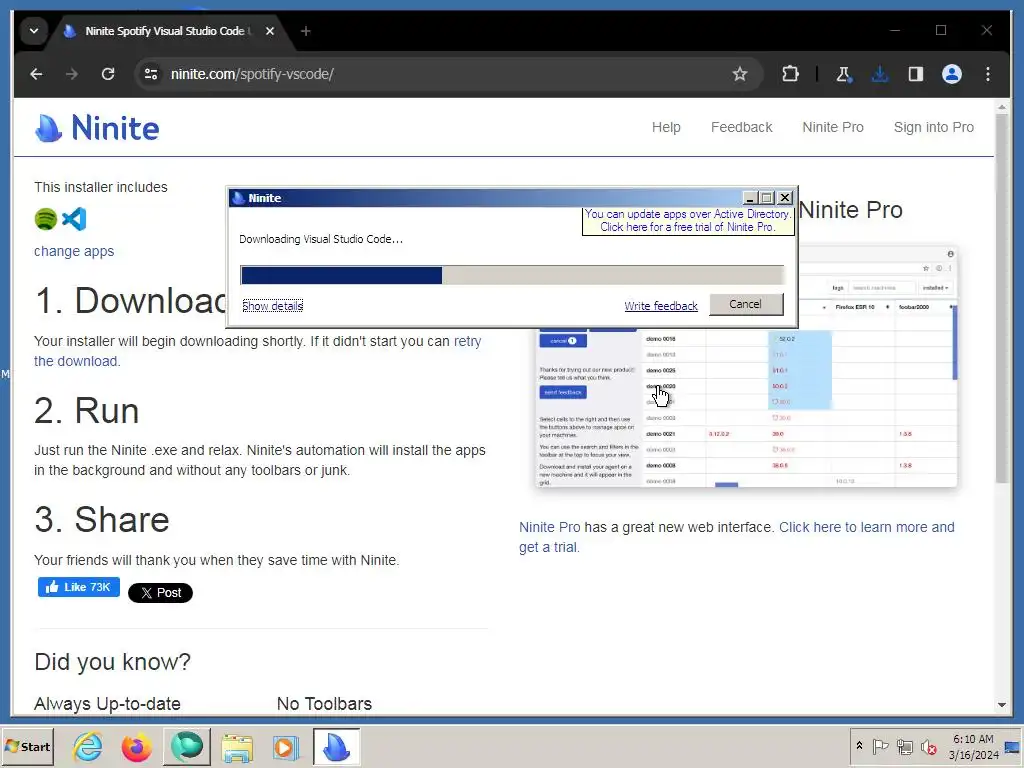Open the network tray icon
Viewport: 1024px width, 768px height.
(904, 746)
